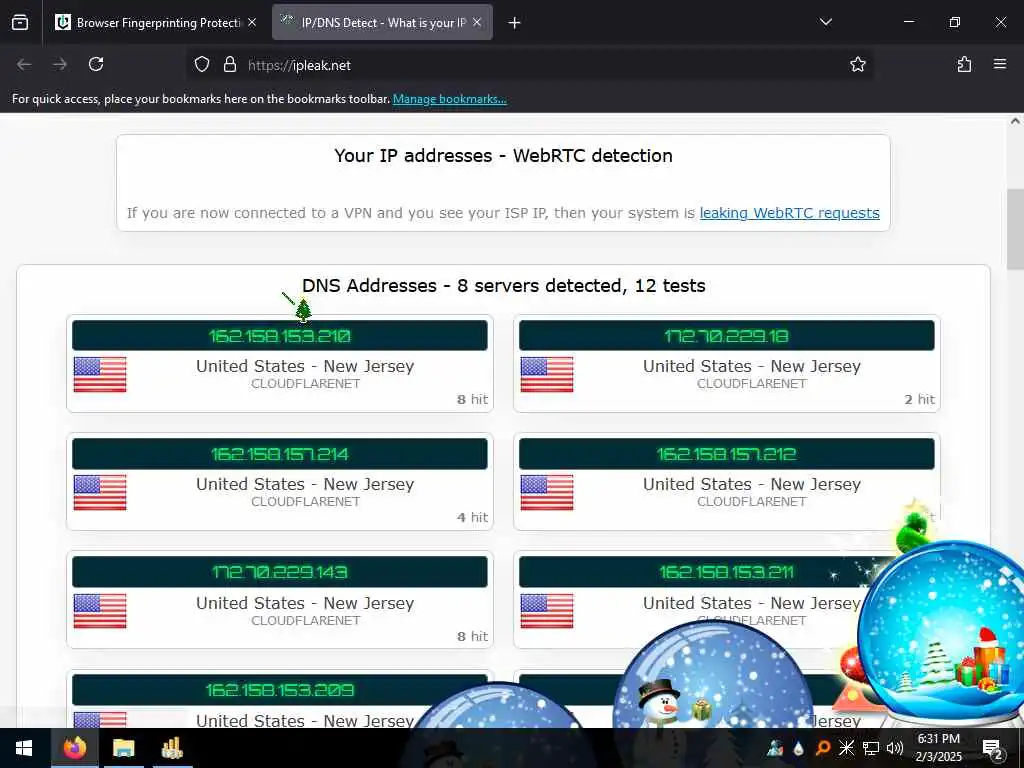The image size is (1024, 768).
Task: Click the US flag beside 172.70.229.143
Action: pyautogui.click(x=100, y=611)
